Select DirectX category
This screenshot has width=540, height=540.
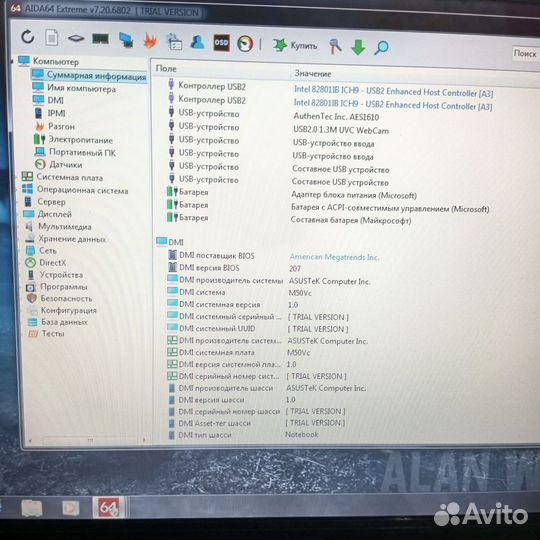(46, 262)
